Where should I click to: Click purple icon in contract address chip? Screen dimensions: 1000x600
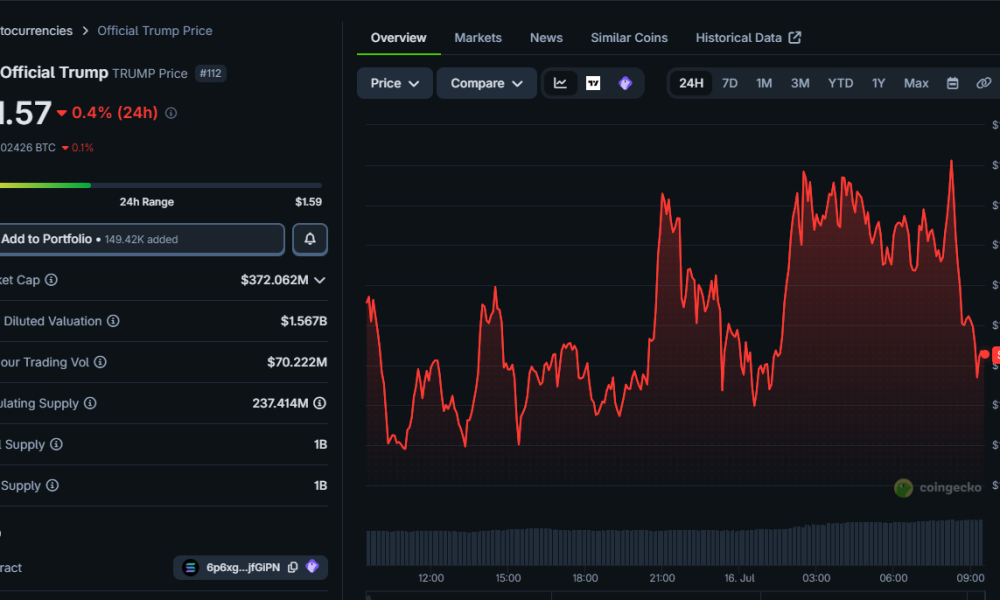[312, 567]
